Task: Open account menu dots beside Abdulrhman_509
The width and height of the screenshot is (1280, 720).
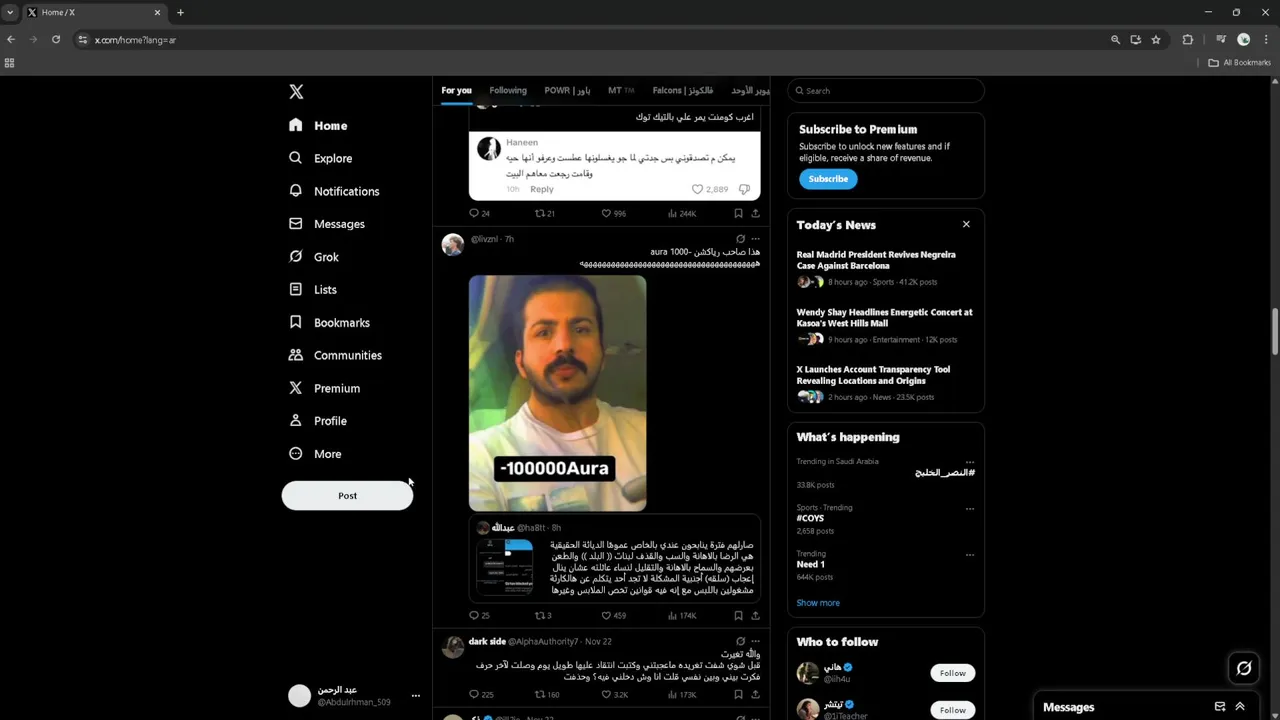Action: coord(416,696)
